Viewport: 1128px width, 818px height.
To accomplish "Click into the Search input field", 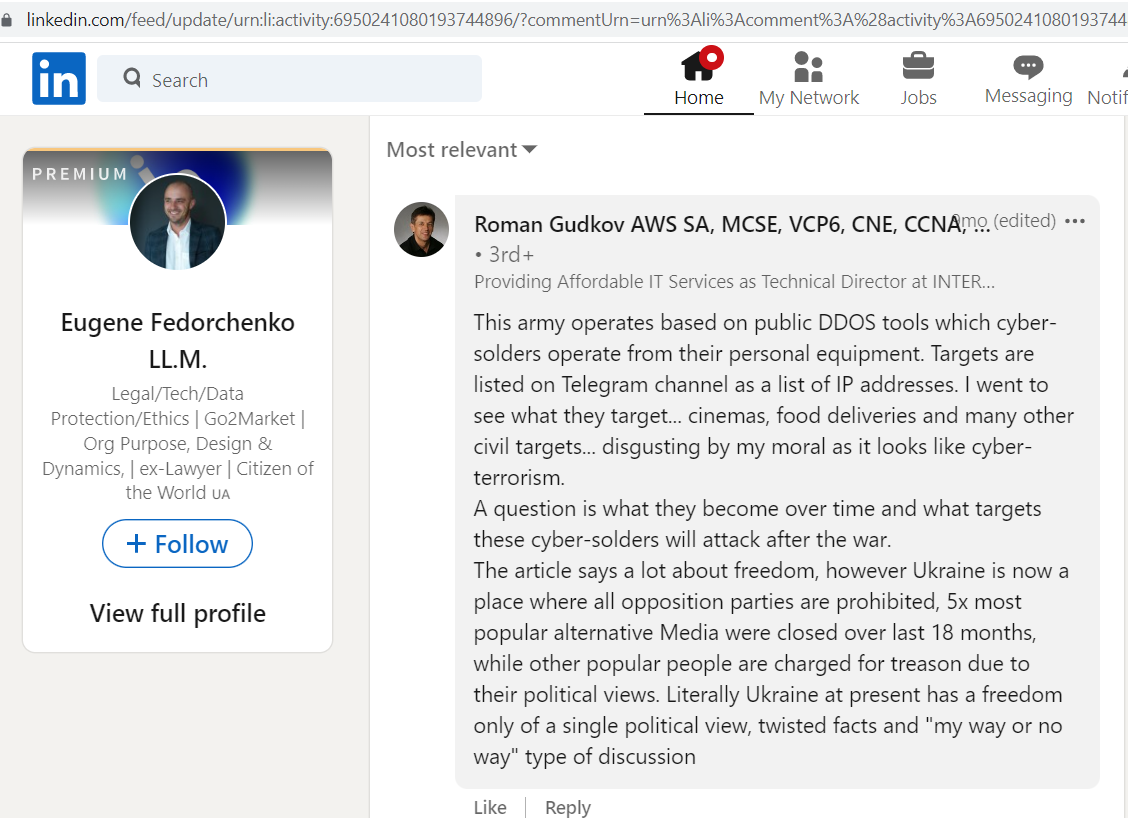I will (289, 78).
